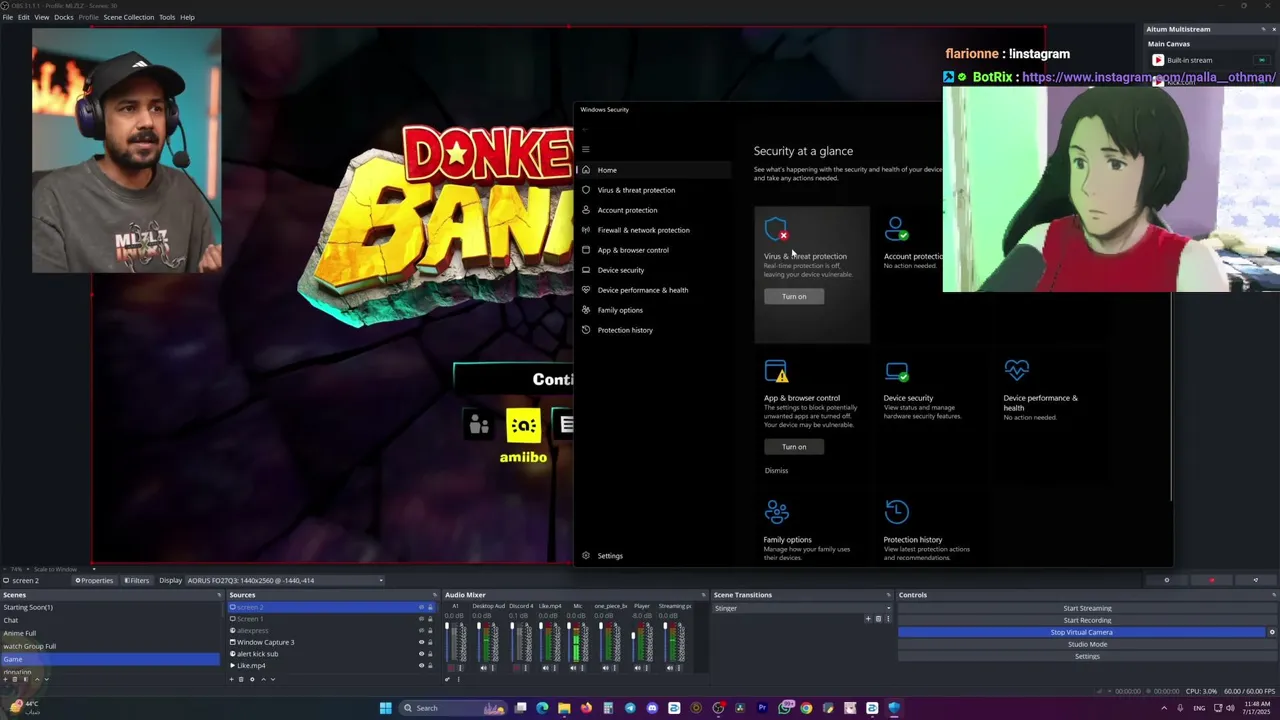Toggle lock on Window Capture 3 source
The image size is (1280, 720).
tap(430, 642)
